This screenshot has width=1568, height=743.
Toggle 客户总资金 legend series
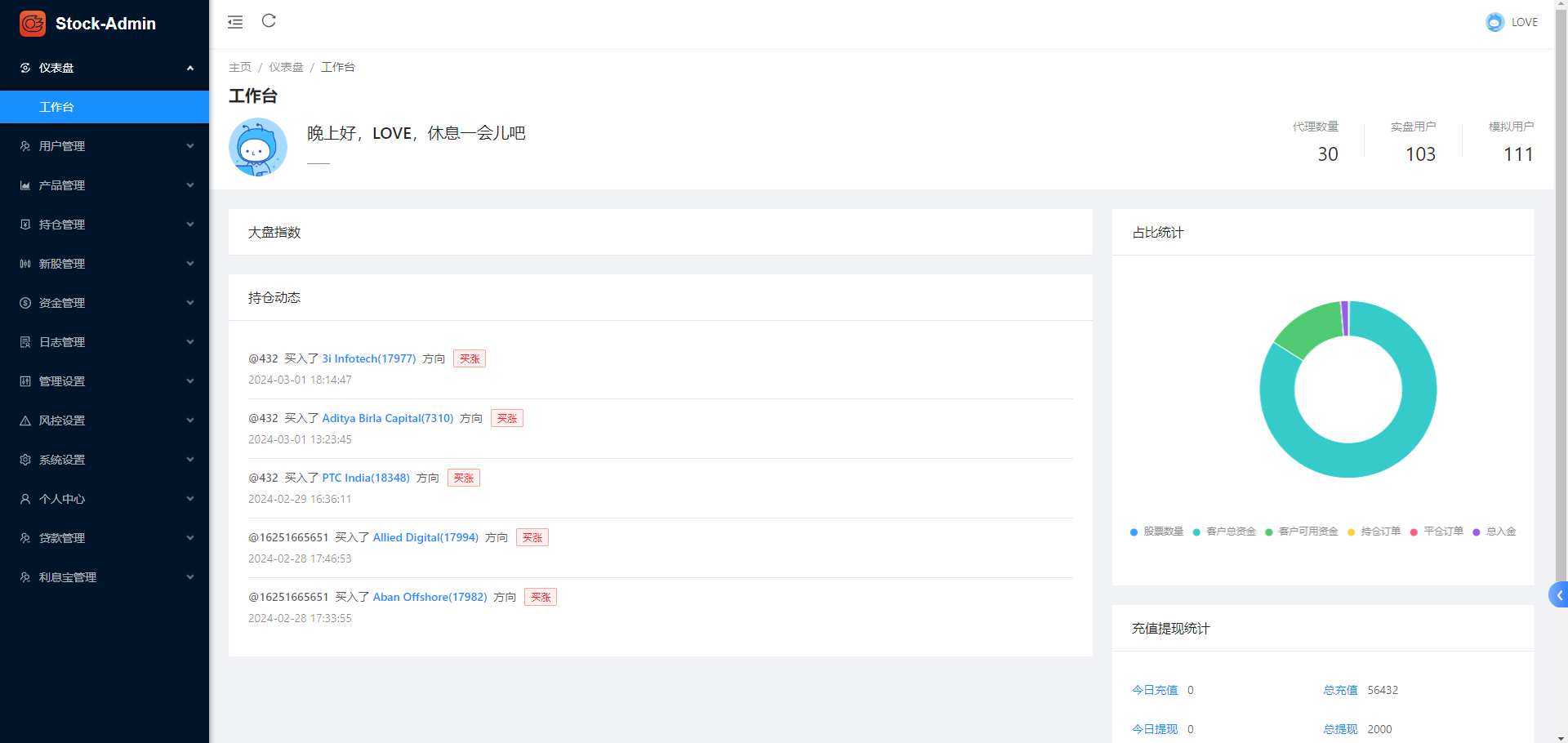(1224, 532)
